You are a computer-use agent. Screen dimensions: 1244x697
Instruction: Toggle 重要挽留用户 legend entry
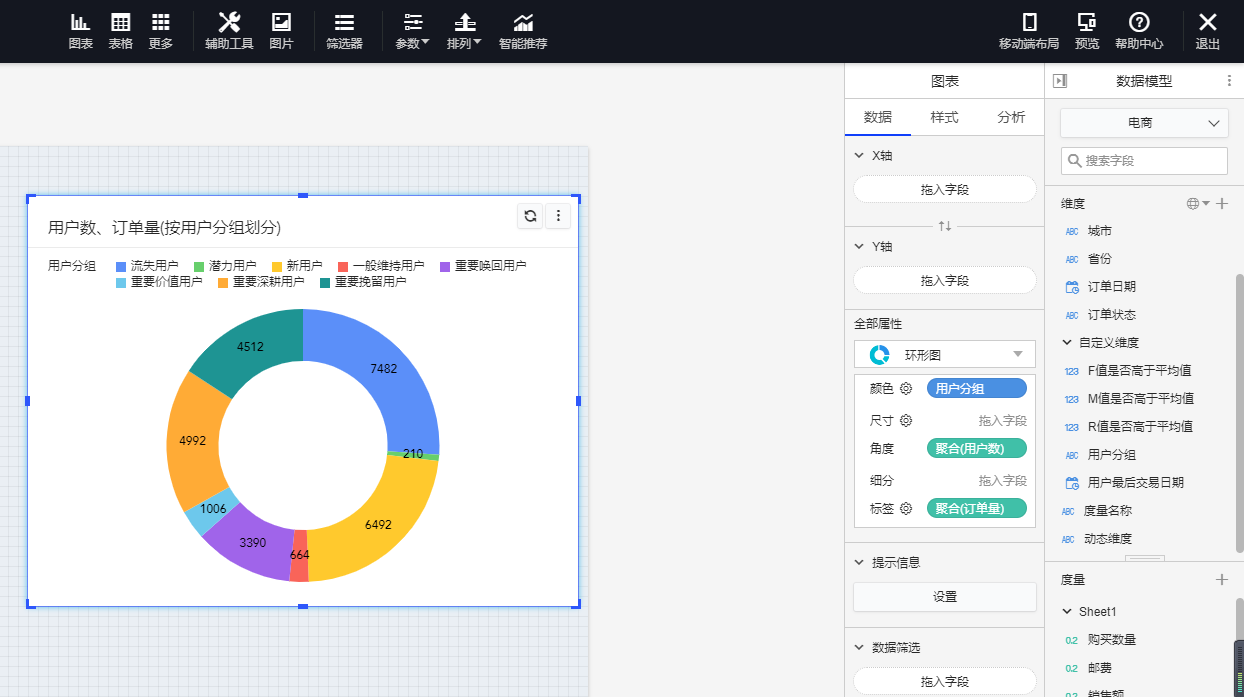pos(362,282)
